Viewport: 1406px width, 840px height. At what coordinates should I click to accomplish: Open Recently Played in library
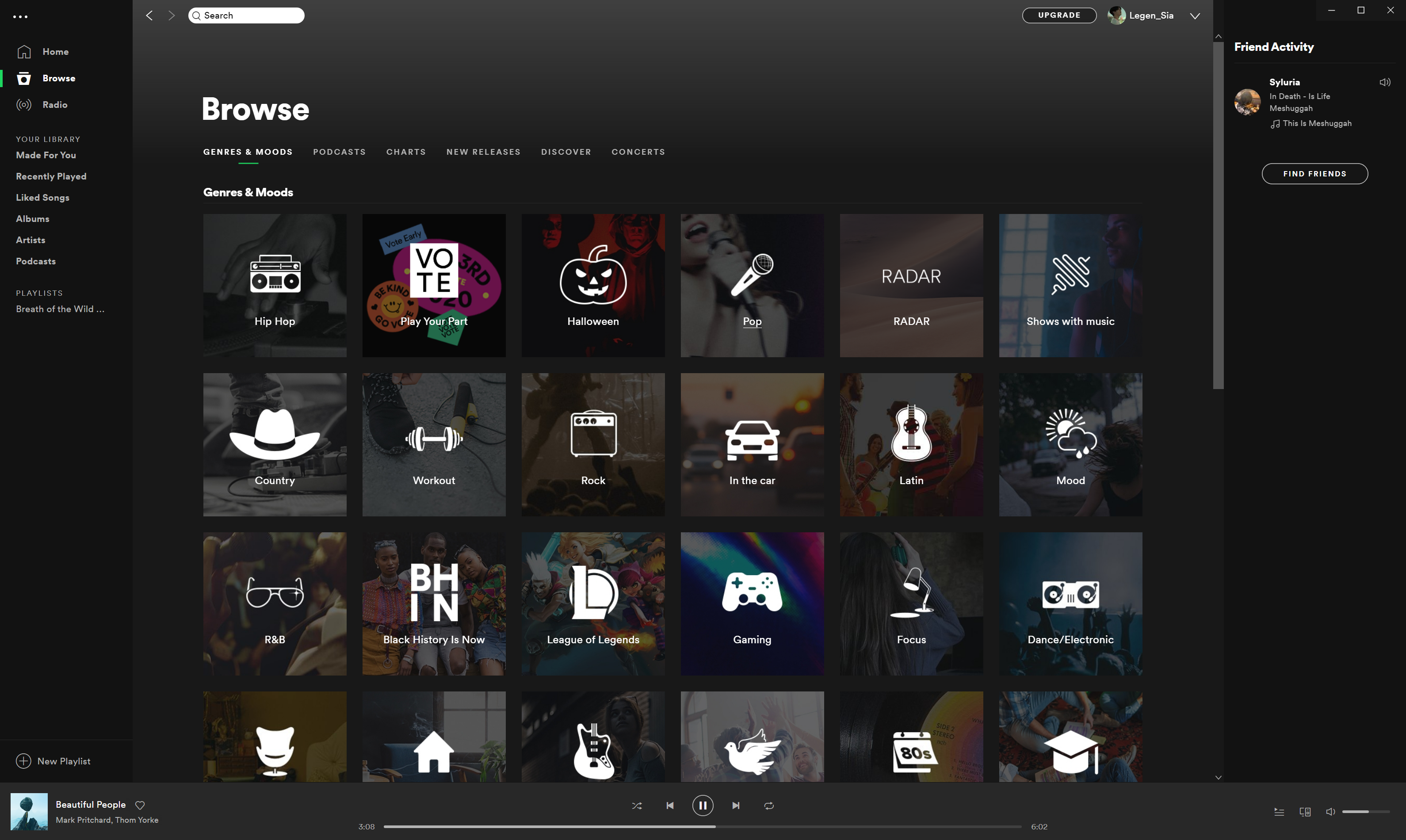pos(51,176)
